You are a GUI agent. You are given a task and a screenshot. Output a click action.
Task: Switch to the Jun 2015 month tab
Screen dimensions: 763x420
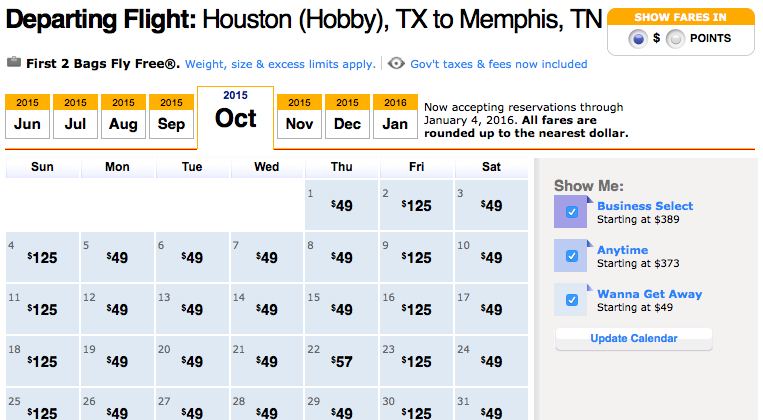coord(27,116)
